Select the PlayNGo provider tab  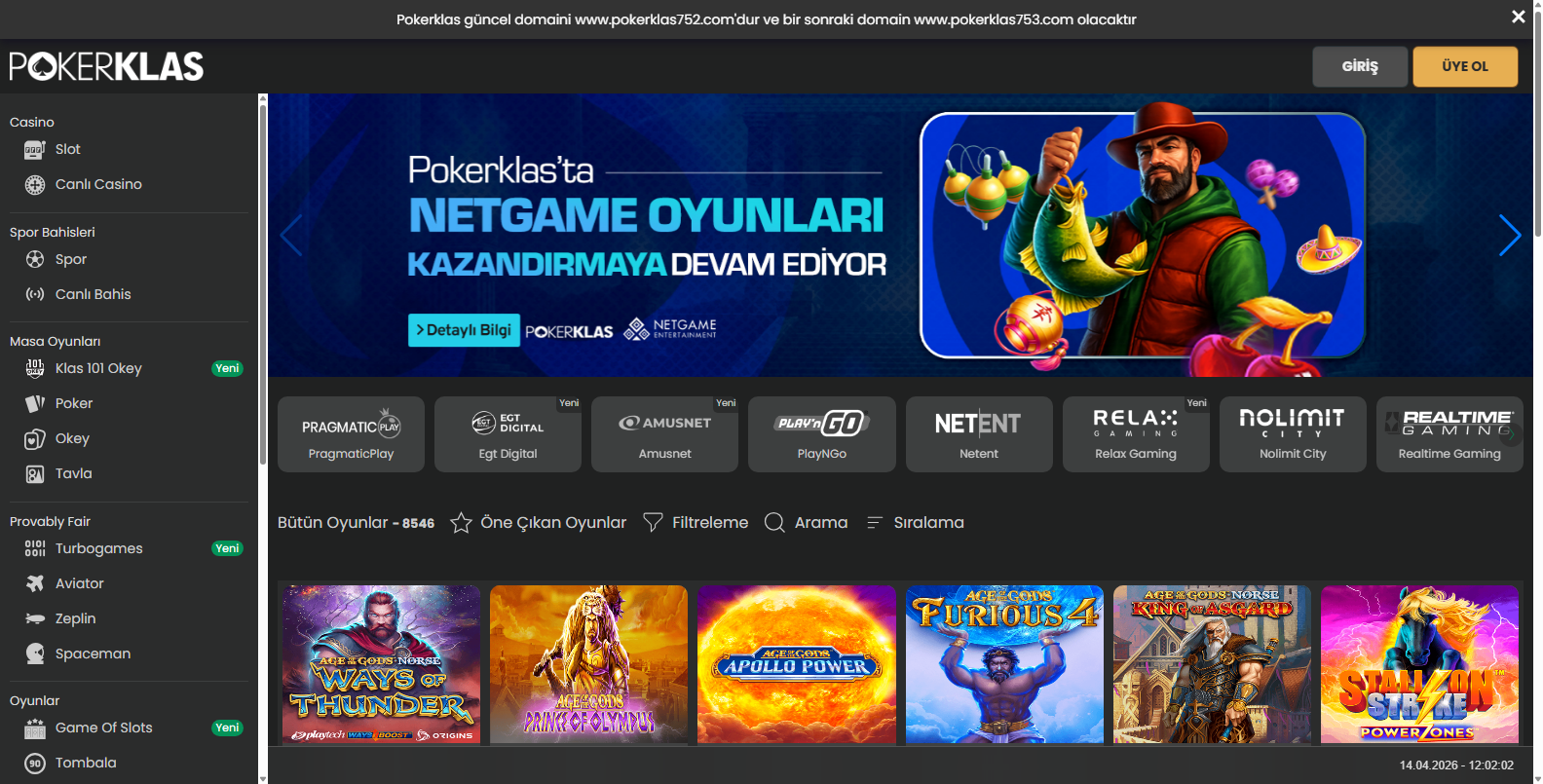(822, 434)
